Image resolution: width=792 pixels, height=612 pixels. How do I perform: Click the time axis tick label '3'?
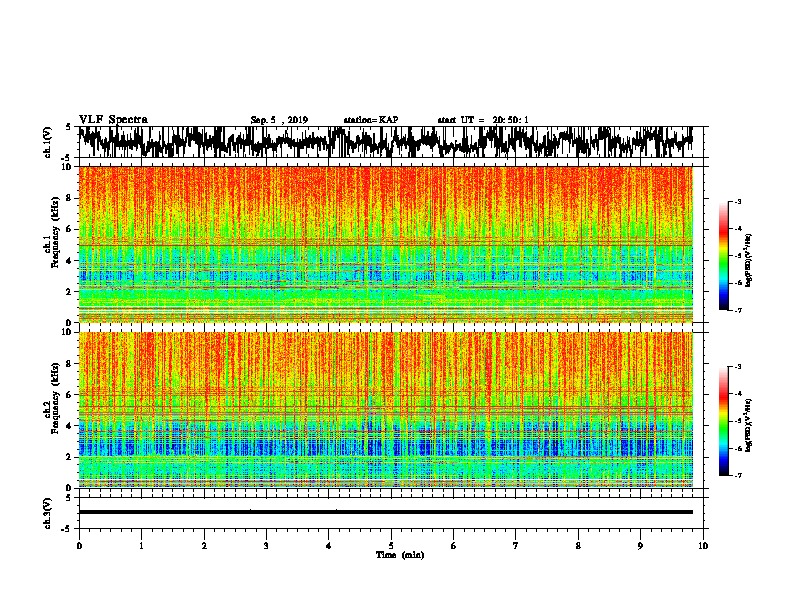266,546
